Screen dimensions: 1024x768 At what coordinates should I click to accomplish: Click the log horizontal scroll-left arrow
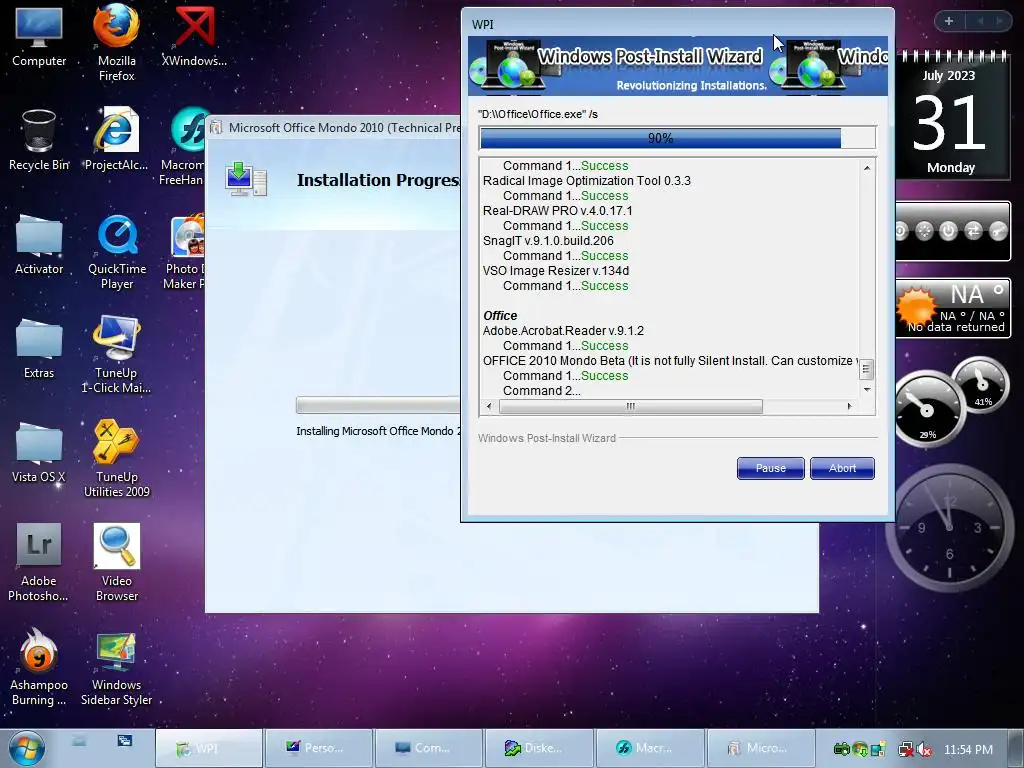pyautogui.click(x=489, y=406)
